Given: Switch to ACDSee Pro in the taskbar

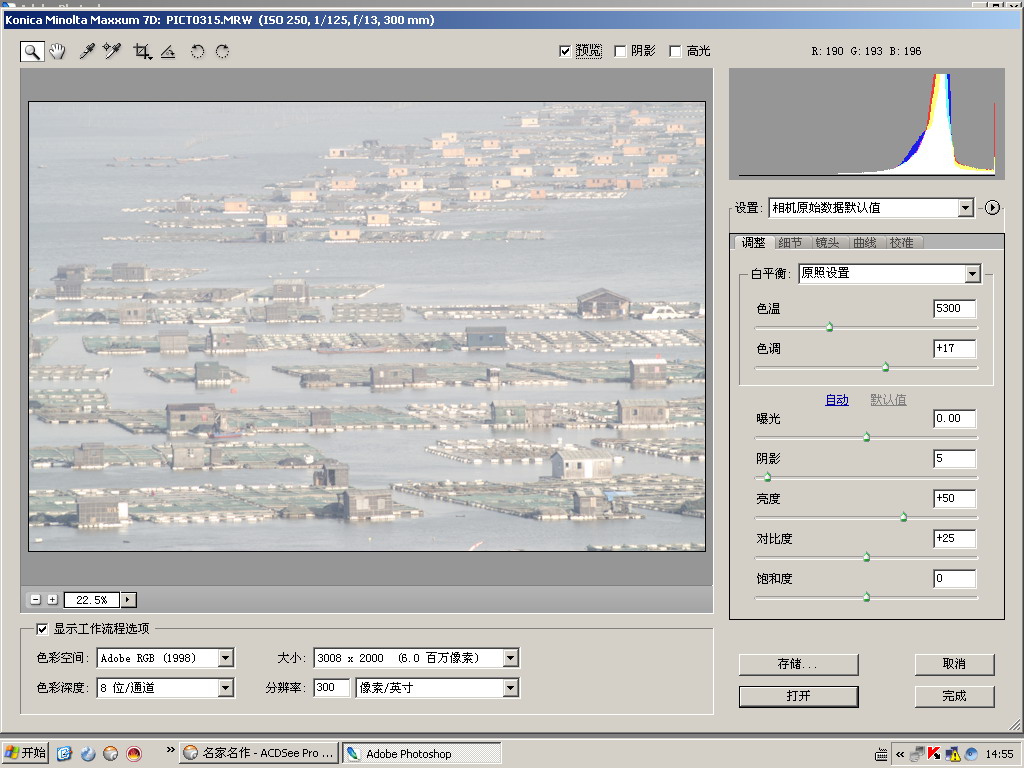Looking at the screenshot, I should [260, 753].
